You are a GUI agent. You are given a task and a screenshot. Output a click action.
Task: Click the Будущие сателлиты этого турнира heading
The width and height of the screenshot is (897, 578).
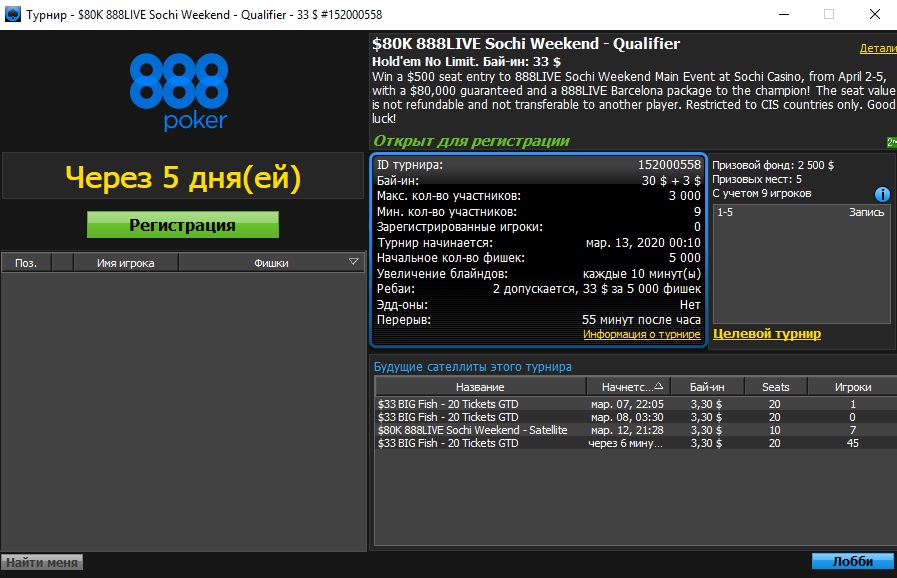tap(473, 367)
